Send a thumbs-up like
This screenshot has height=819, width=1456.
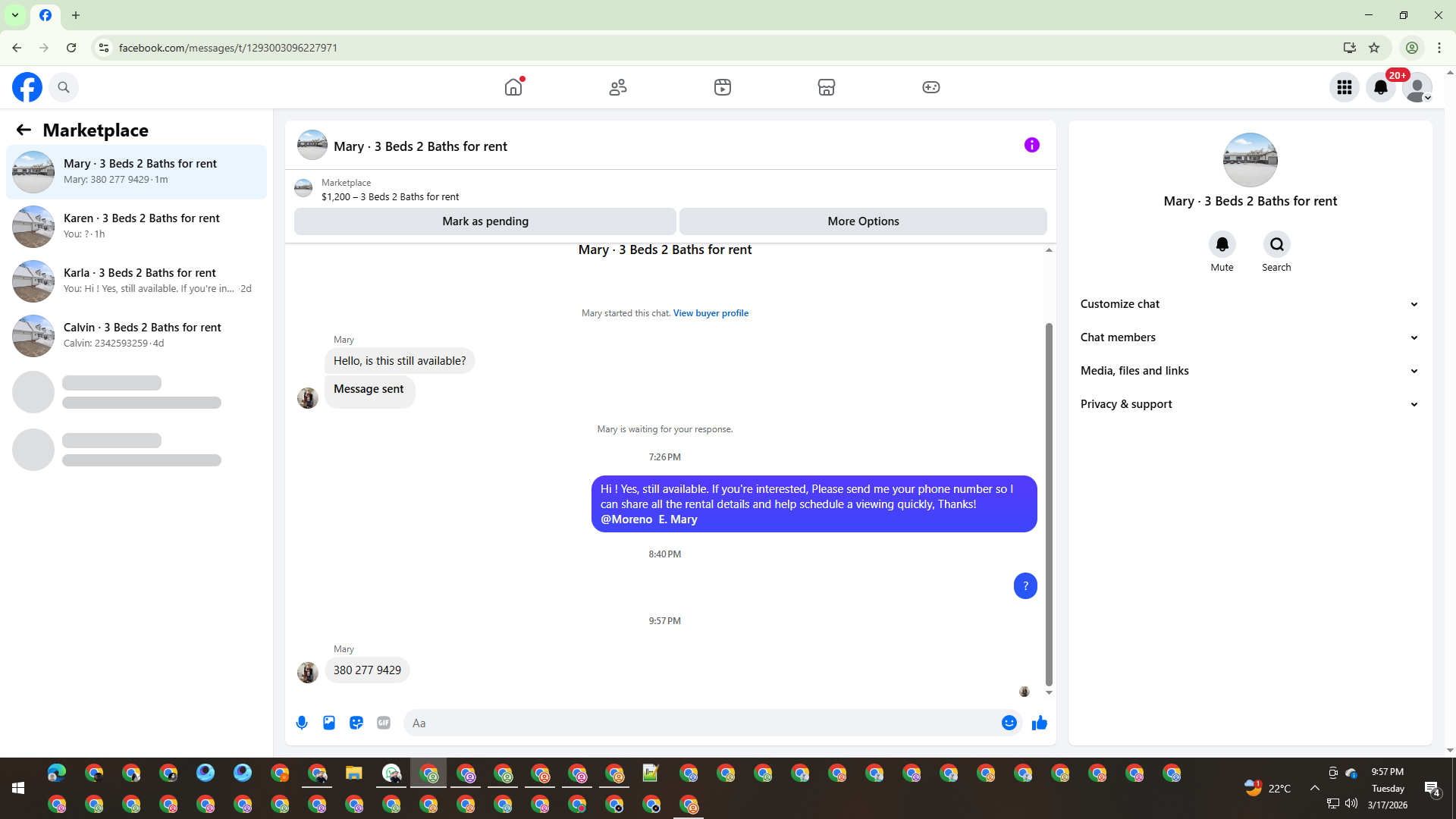(x=1039, y=723)
